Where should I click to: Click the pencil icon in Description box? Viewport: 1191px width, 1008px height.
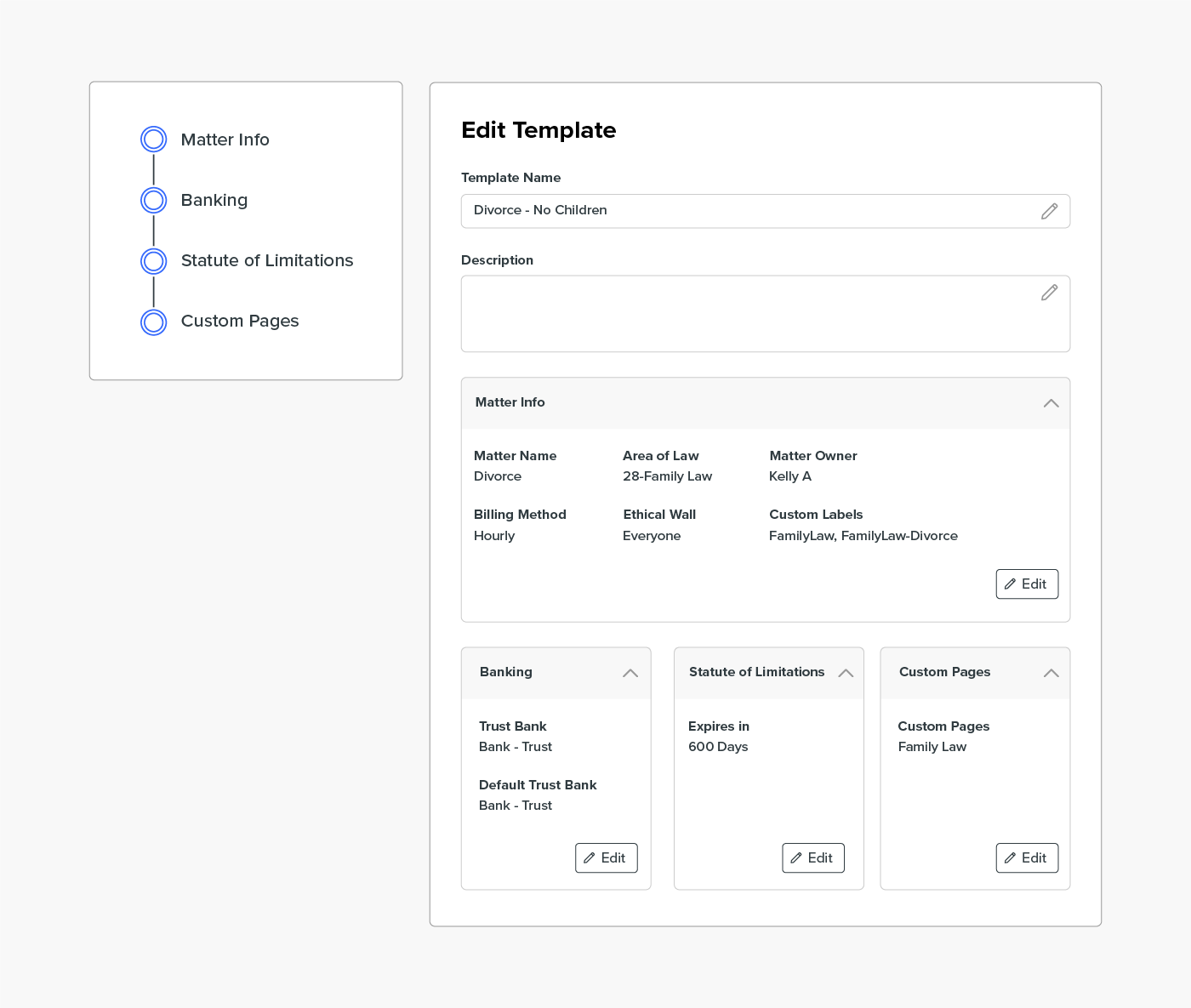coord(1049,293)
